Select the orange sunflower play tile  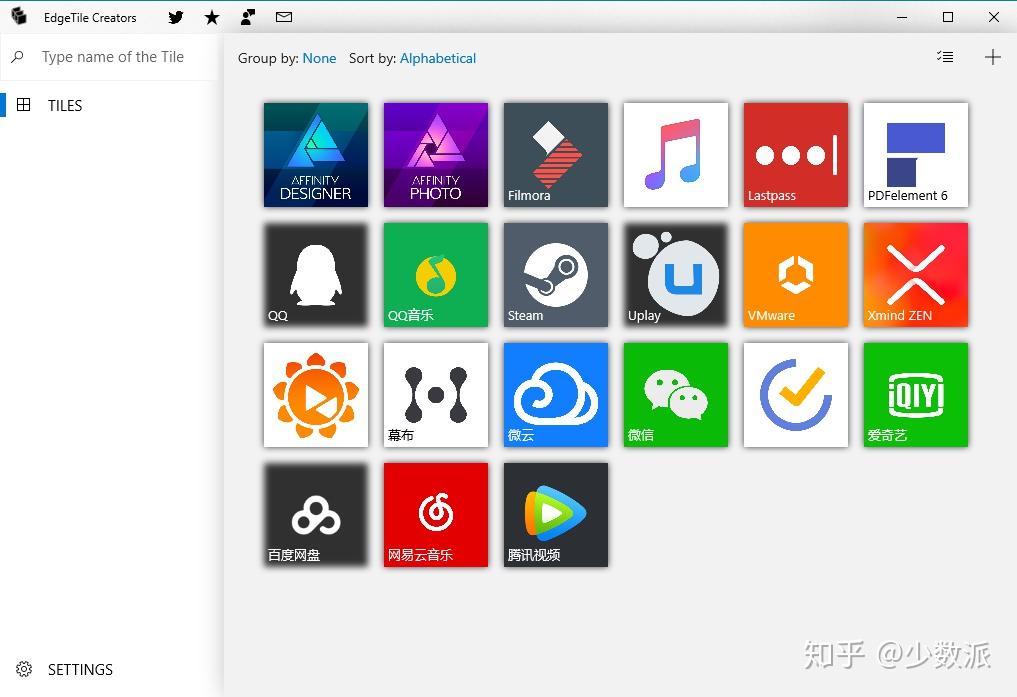pos(316,395)
